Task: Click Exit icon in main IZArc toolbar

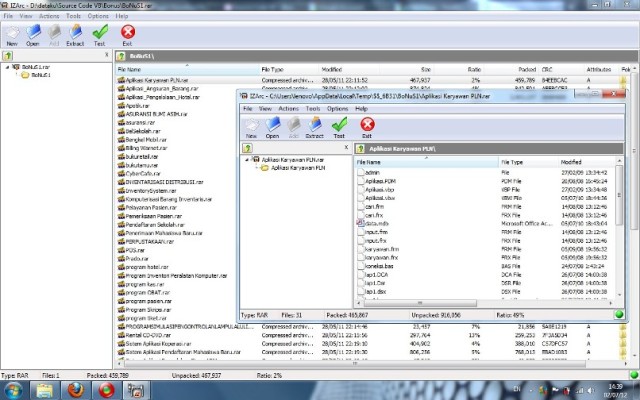Action: point(128,35)
